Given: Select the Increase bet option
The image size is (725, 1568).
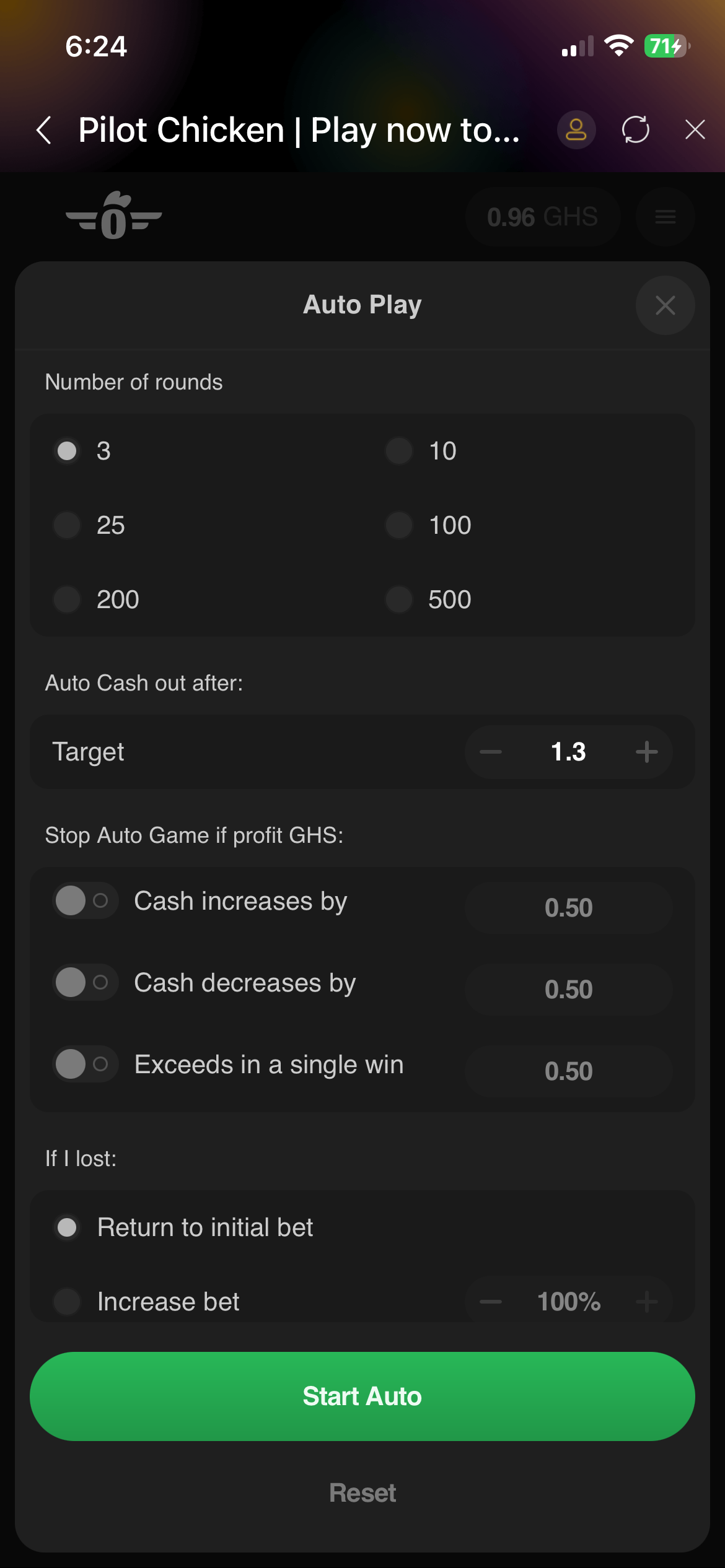Looking at the screenshot, I should [x=67, y=1301].
